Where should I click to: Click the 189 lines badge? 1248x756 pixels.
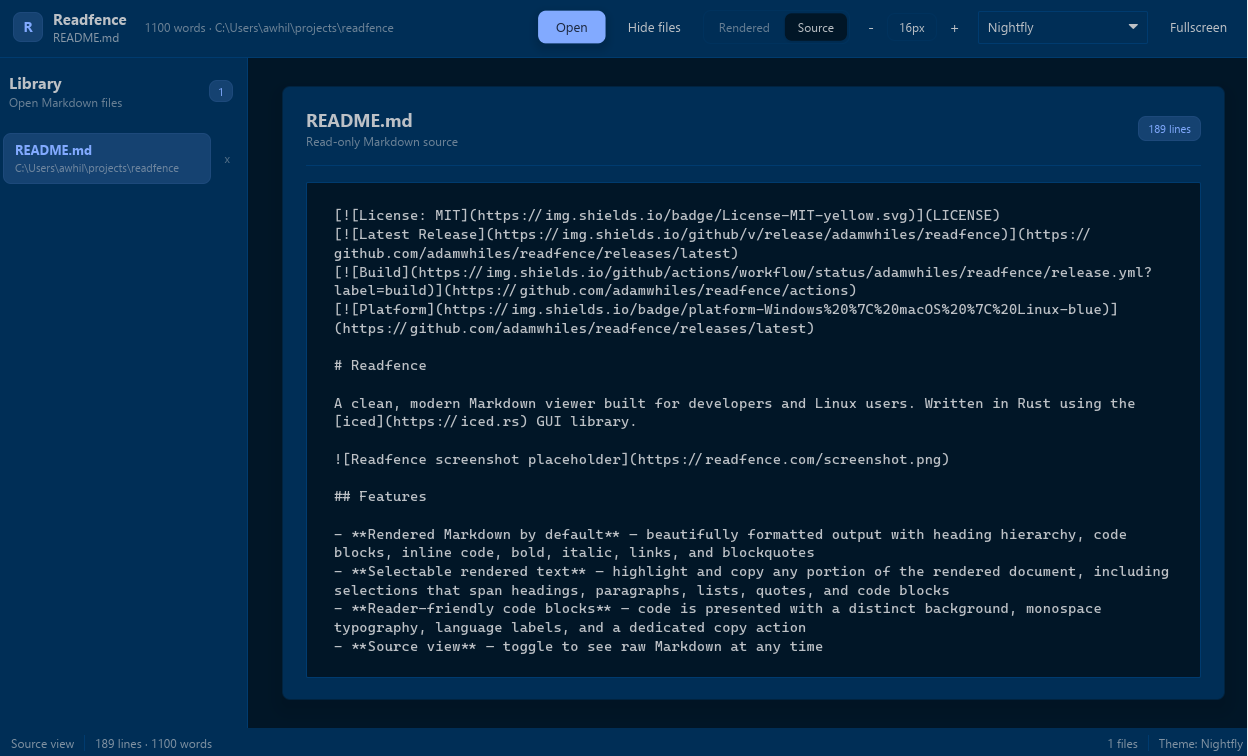[1169, 129]
